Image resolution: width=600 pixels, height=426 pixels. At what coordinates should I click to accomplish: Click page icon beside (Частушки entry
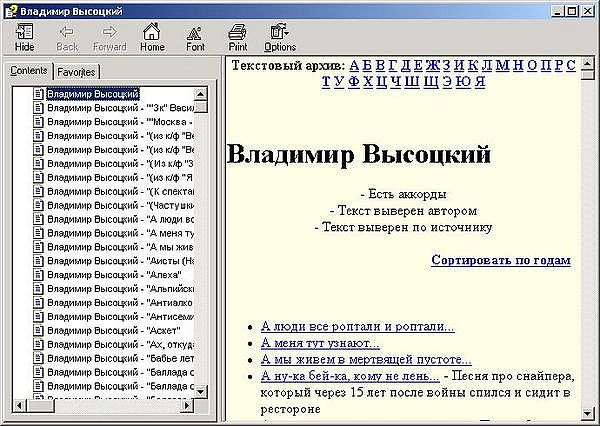pos(38,205)
